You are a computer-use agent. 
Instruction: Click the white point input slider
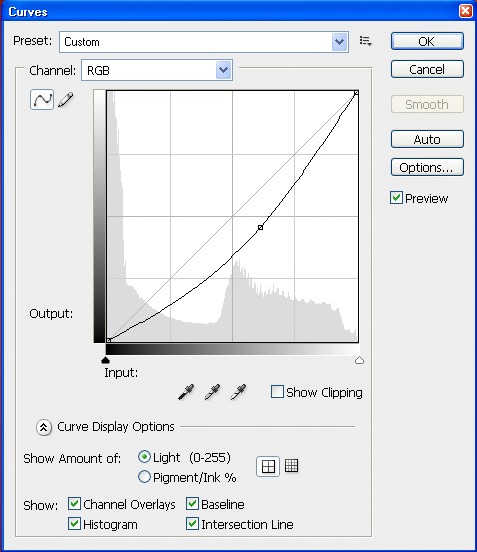(359, 360)
